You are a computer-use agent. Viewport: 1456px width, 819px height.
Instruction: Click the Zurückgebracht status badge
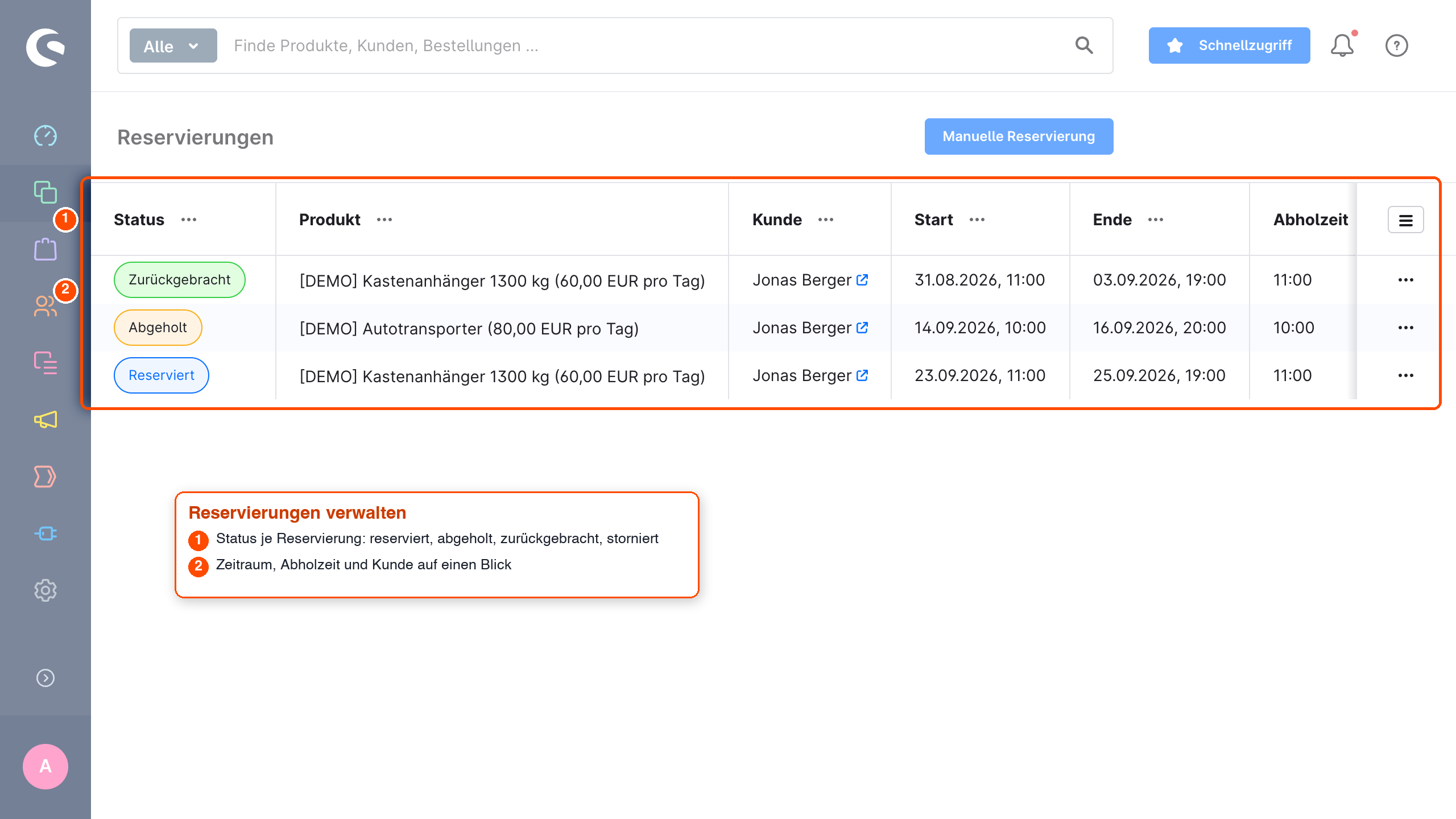coord(180,280)
